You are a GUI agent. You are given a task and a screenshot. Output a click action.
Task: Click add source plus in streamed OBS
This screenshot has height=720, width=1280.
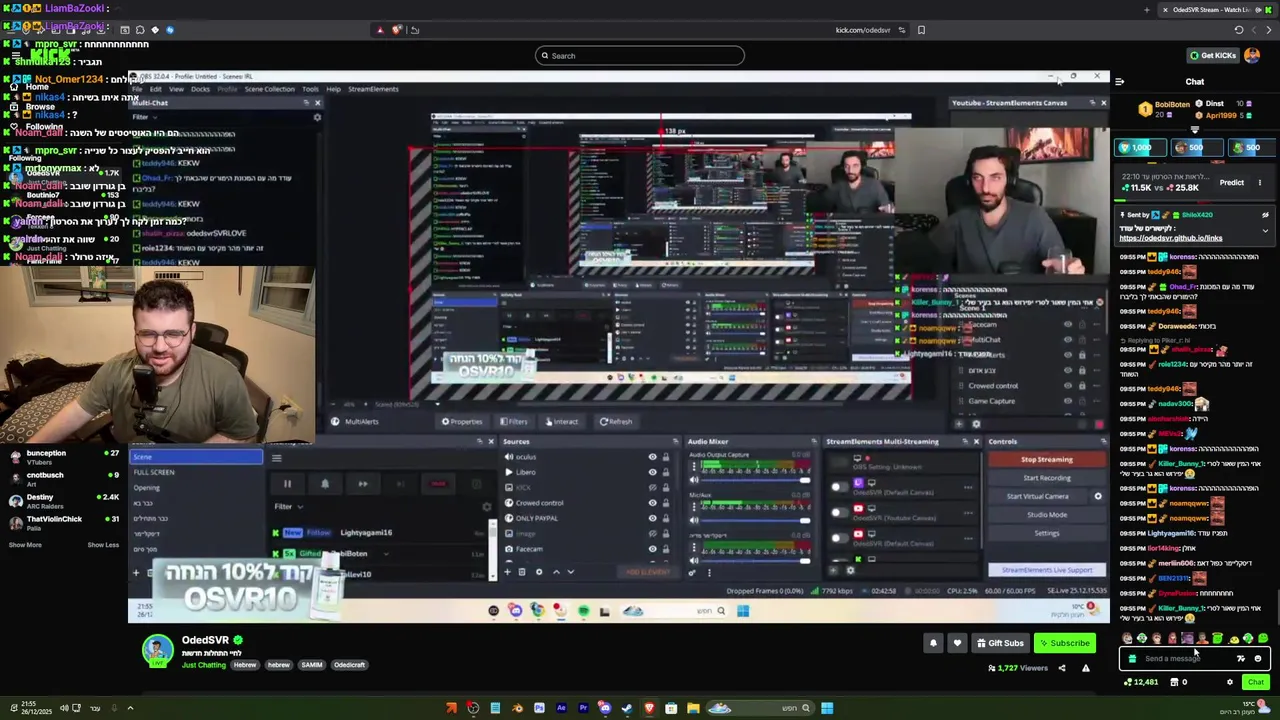[x=508, y=572]
